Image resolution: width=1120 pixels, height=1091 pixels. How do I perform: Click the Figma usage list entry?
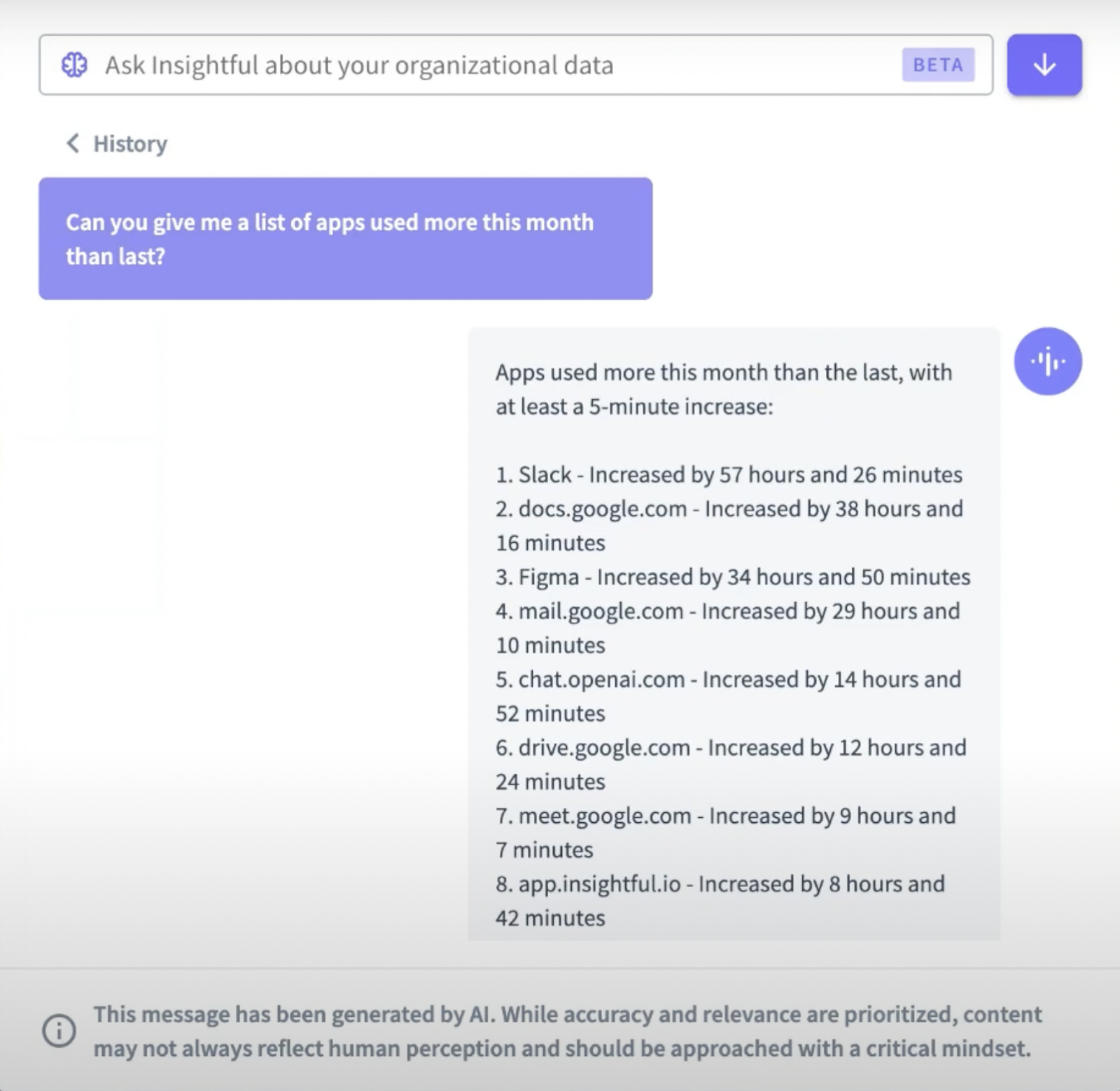point(733,576)
